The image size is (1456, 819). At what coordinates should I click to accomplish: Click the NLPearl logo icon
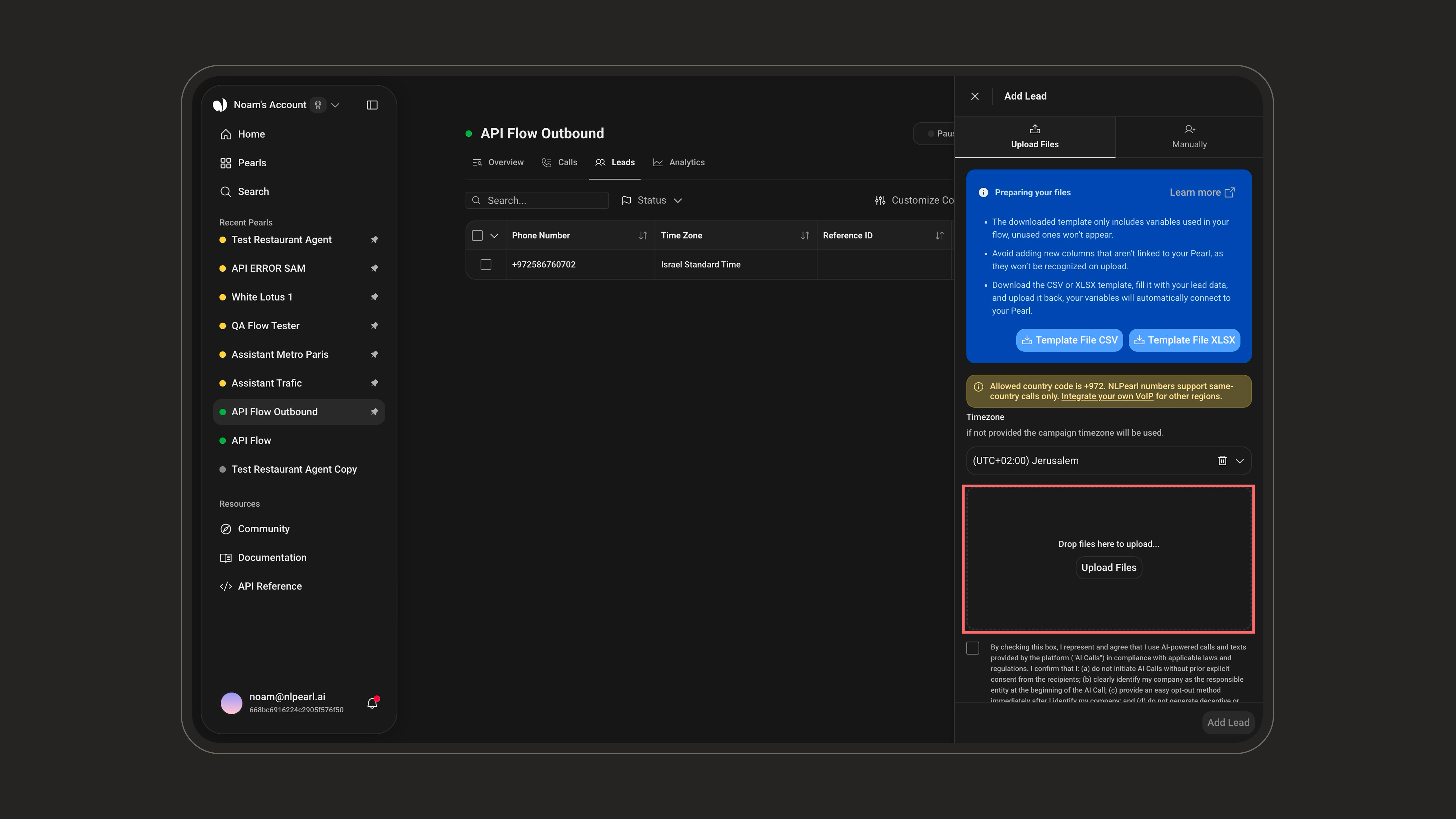(x=220, y=105)
